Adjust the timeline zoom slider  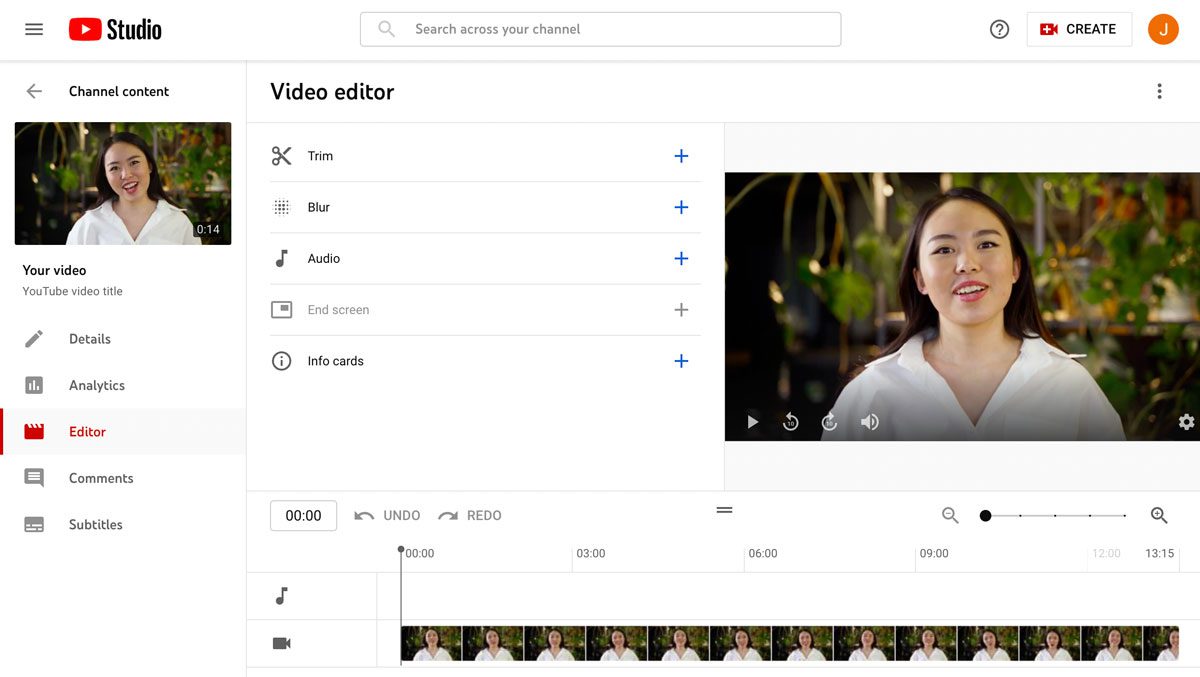pos(985,515)
